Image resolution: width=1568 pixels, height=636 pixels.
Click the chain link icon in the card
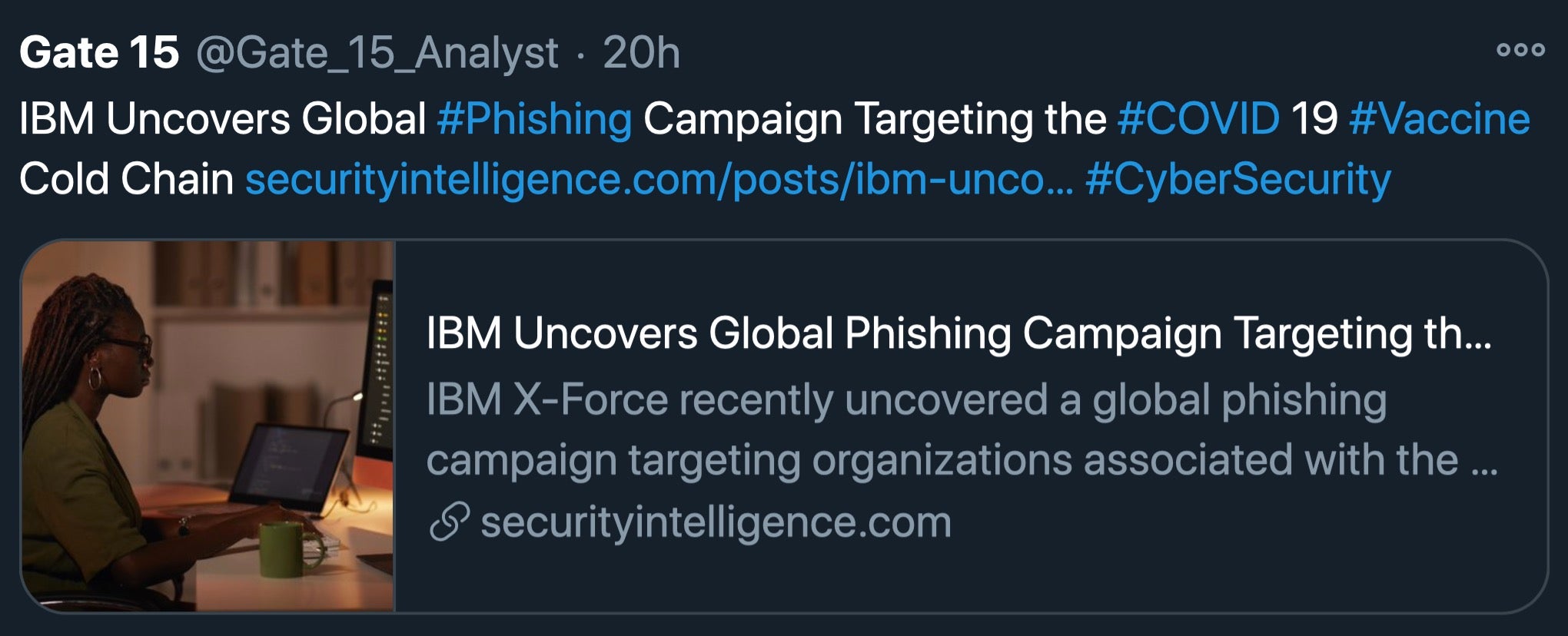tap(450, 522)
